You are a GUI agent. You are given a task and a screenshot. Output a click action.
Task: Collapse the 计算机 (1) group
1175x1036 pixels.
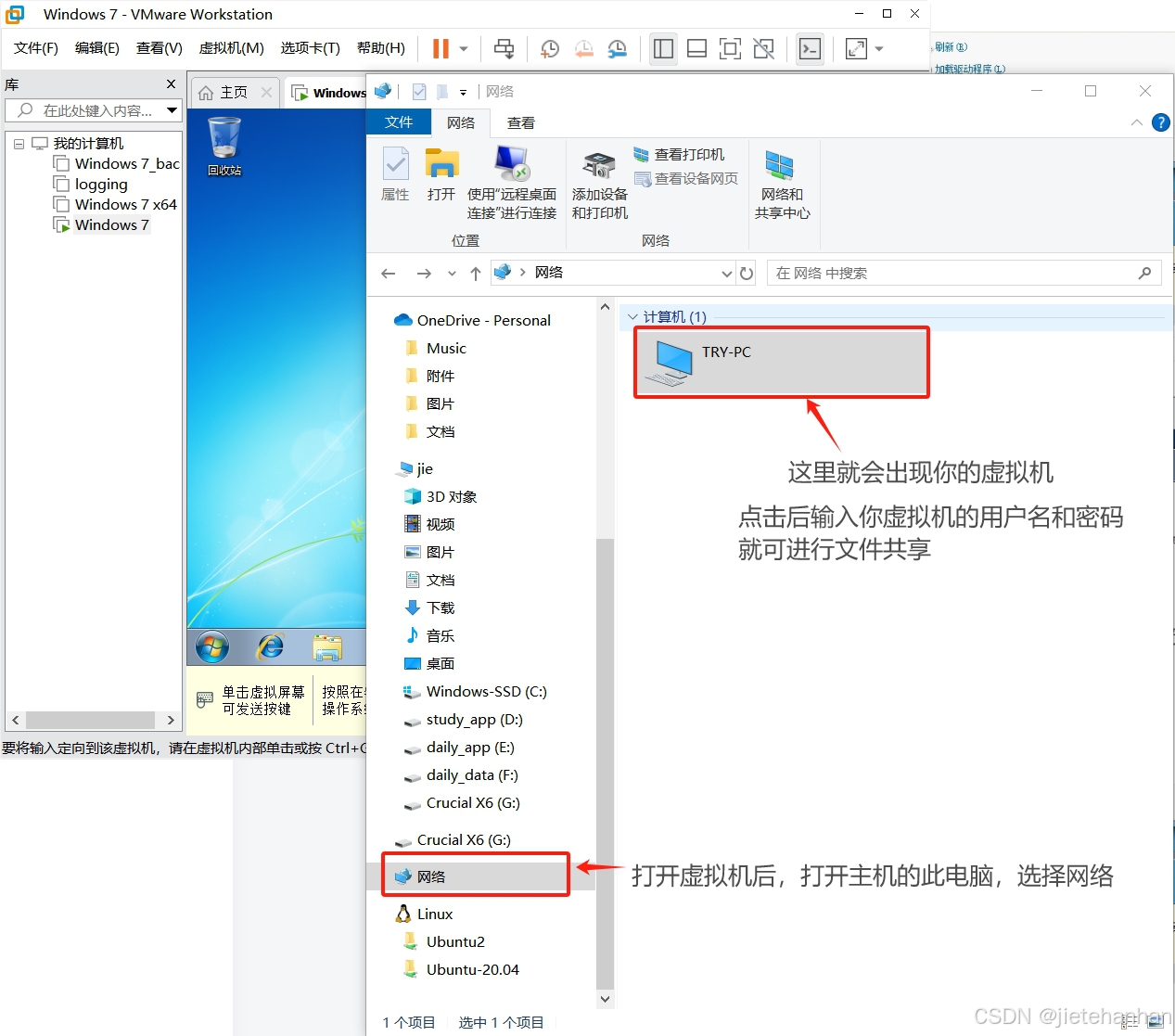point(632,316)
